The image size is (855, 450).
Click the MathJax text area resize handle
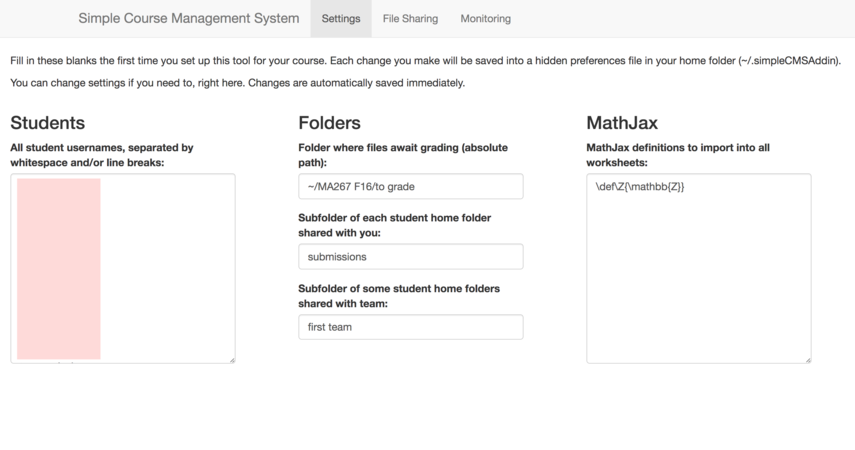(x=808, y=360)
